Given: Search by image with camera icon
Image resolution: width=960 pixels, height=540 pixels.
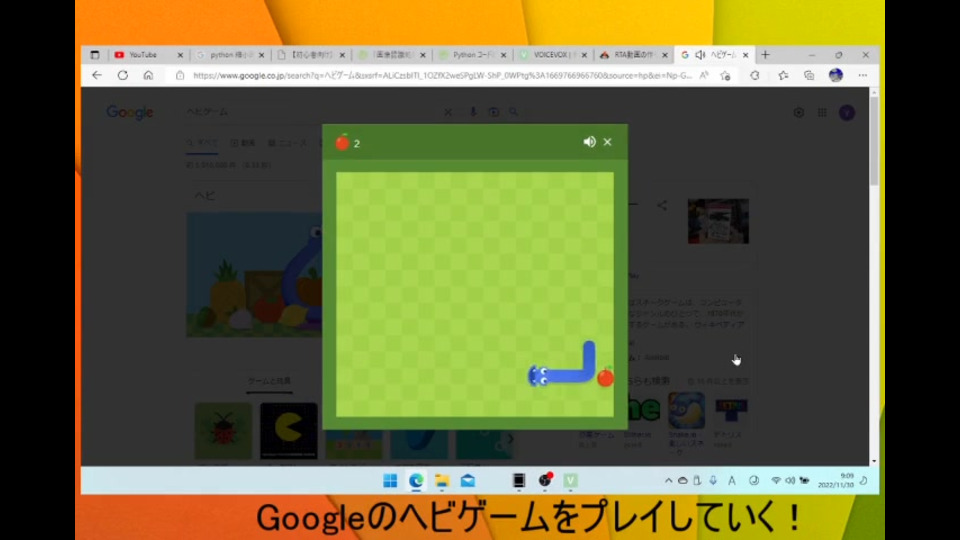Looking at the screenshot, I should 493,112.
